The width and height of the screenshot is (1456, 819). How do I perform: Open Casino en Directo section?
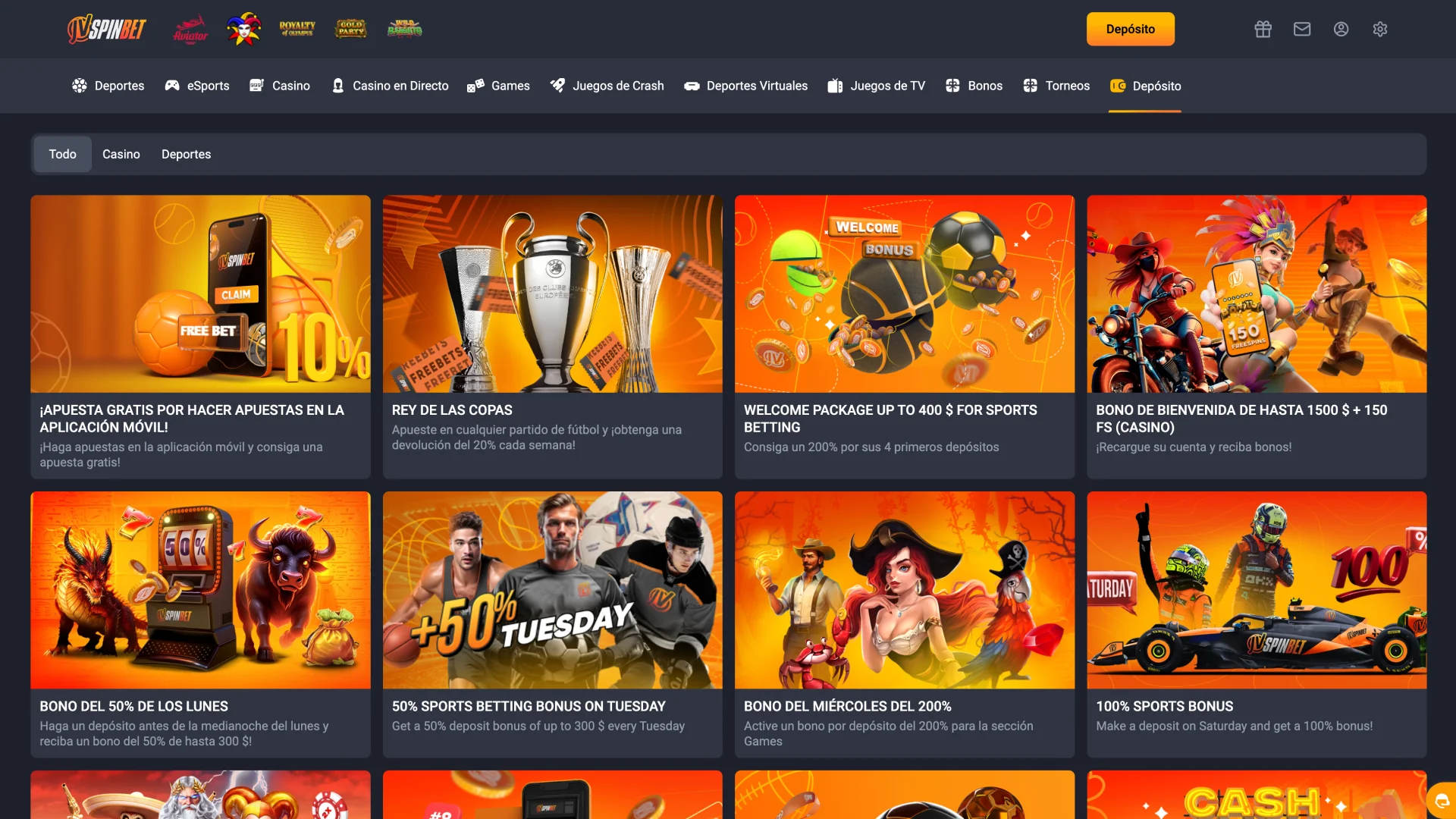(x=389, y=86)
